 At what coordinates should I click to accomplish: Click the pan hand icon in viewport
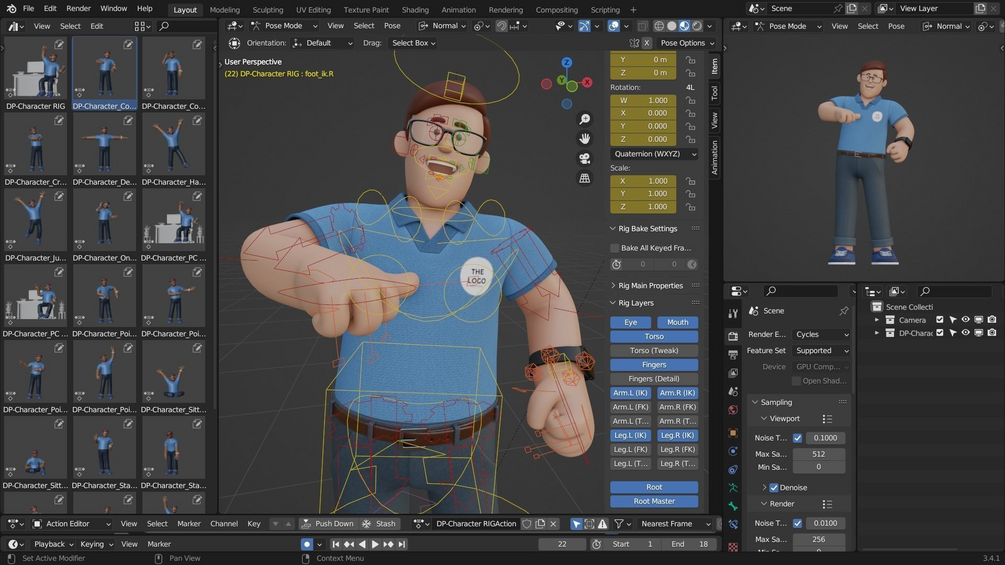click(585, 139)
